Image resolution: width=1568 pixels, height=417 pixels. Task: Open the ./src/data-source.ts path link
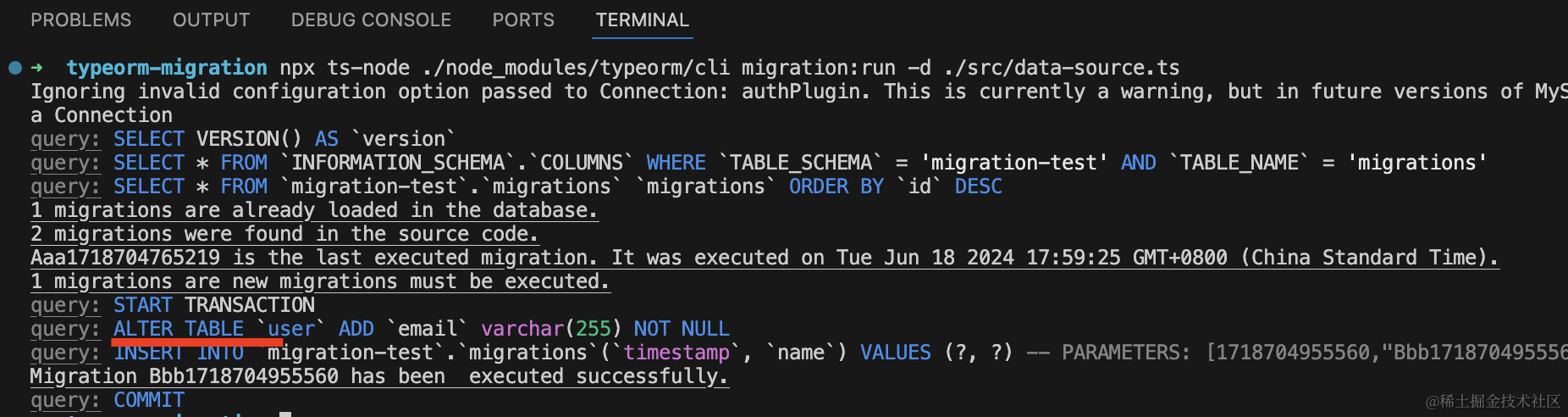pos(1061,68)
